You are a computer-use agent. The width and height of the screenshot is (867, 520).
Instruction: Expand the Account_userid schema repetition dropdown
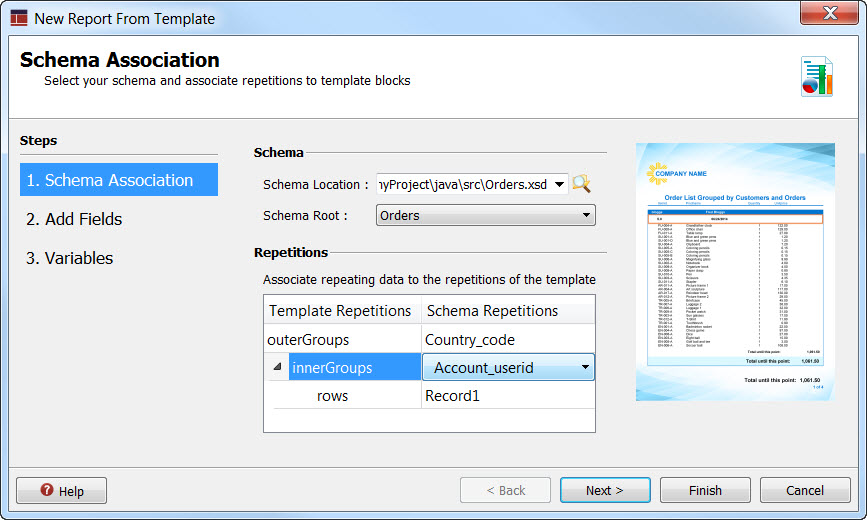(x=584, y=368)
